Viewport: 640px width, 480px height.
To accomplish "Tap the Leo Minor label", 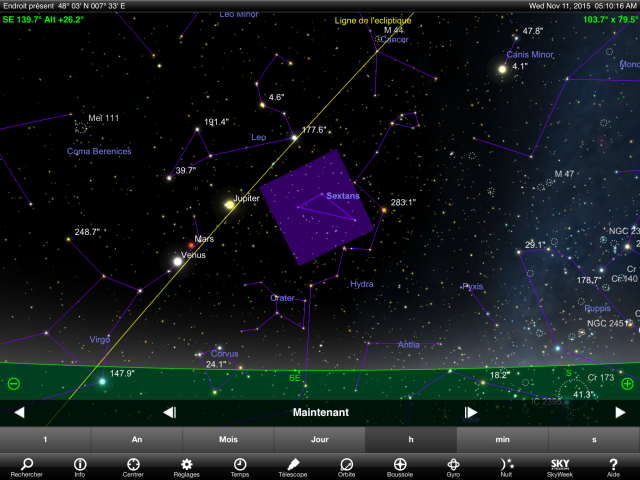I will (239, 14).
